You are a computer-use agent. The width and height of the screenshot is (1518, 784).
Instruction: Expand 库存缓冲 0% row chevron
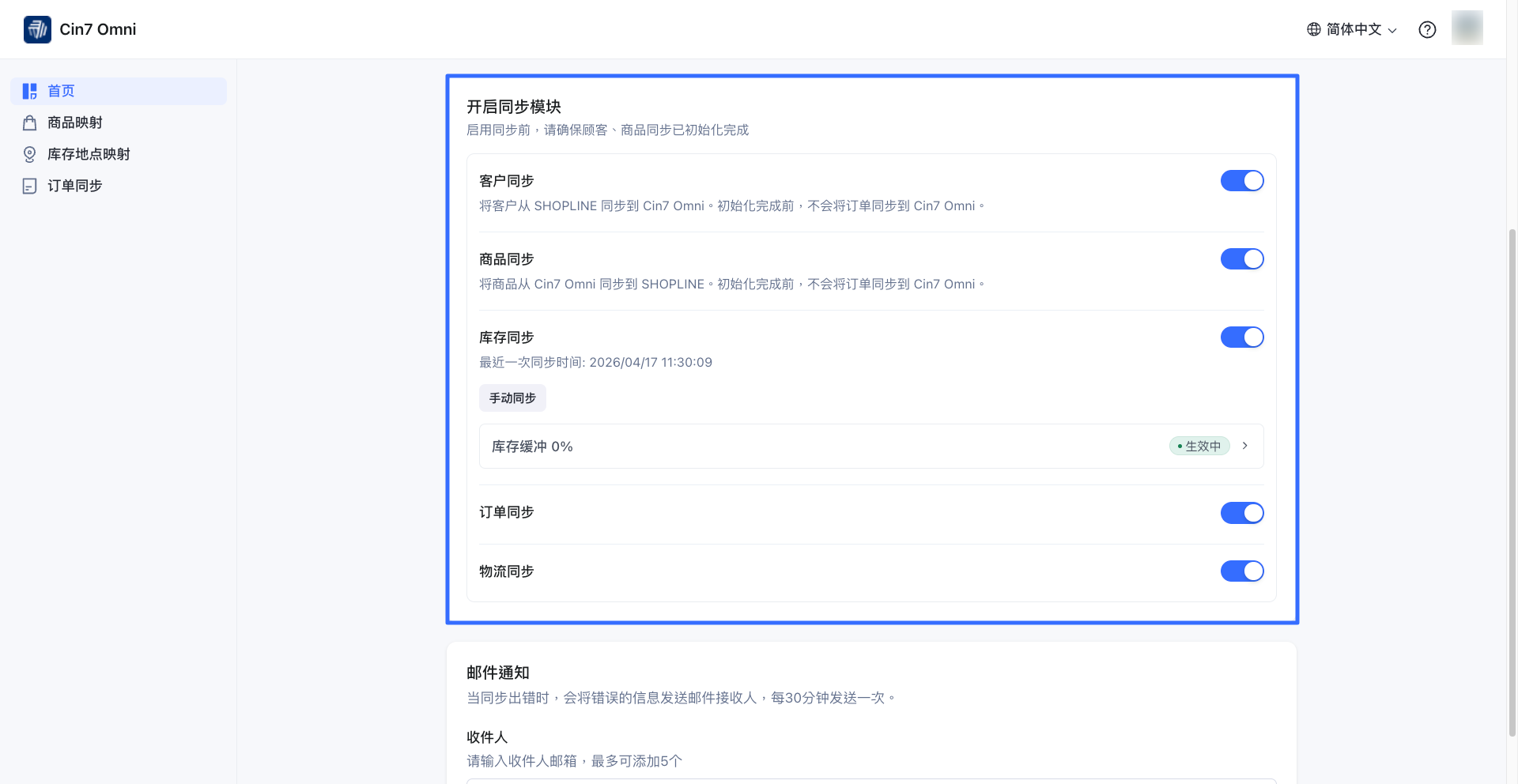click(x=1245, y=446)
